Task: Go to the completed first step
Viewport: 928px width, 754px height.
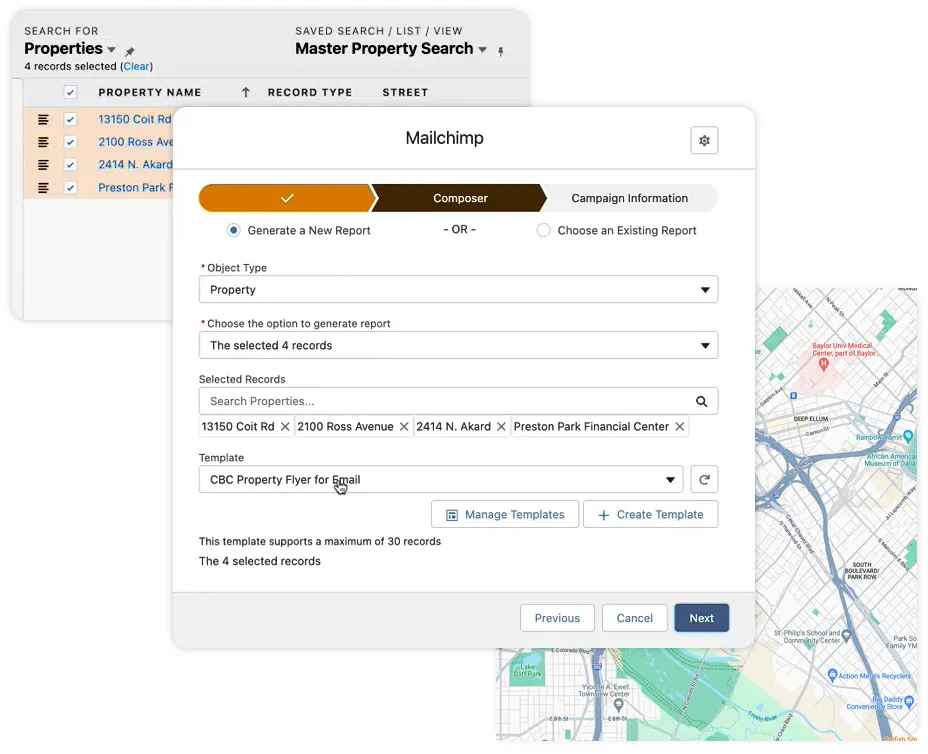Action: [x=287, y=198]
